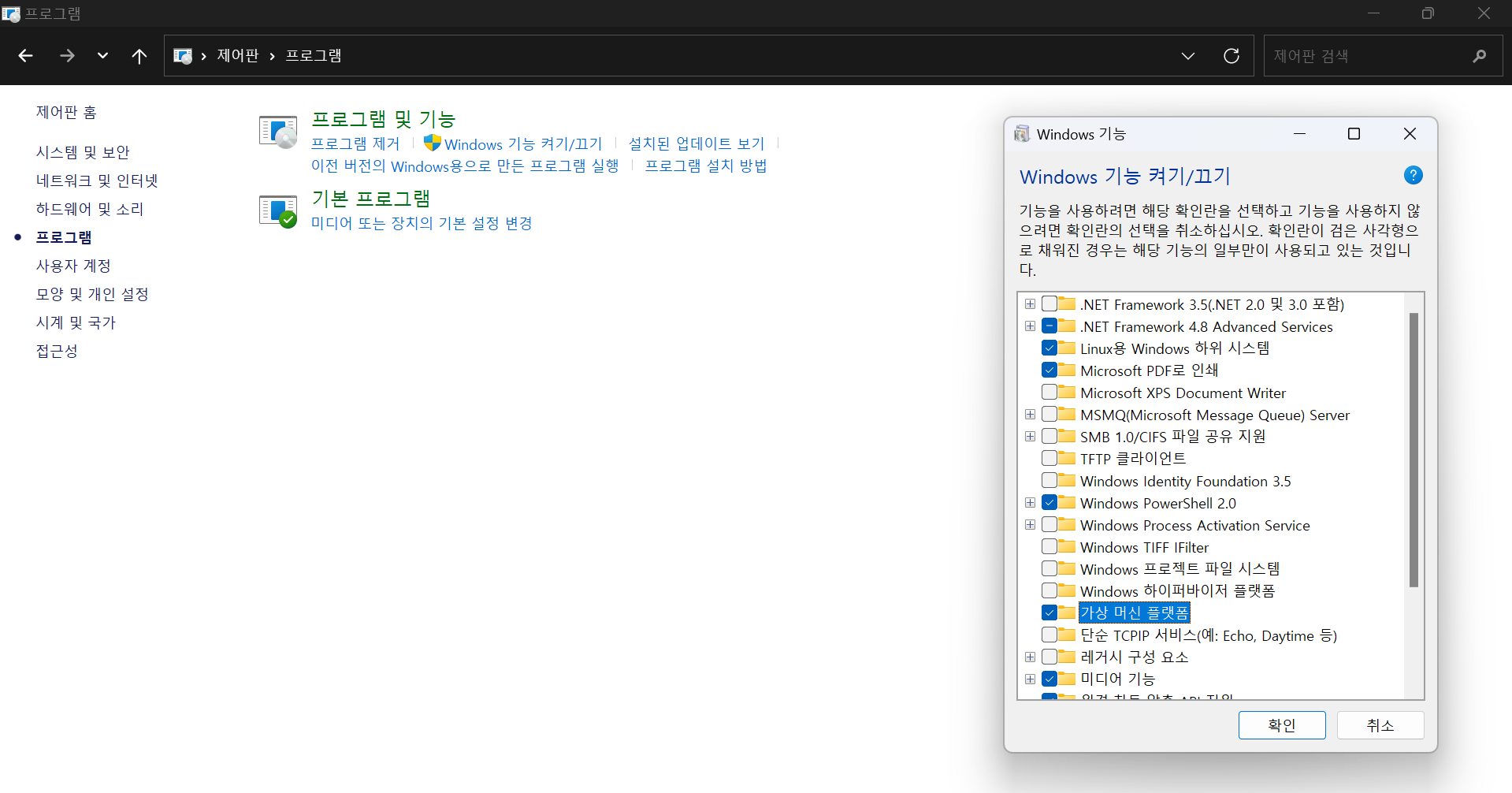Check Windows Identity Foundation 3.5 checkbox
The width and height of the screenshot is (1512, 793).
(1049, 481)
